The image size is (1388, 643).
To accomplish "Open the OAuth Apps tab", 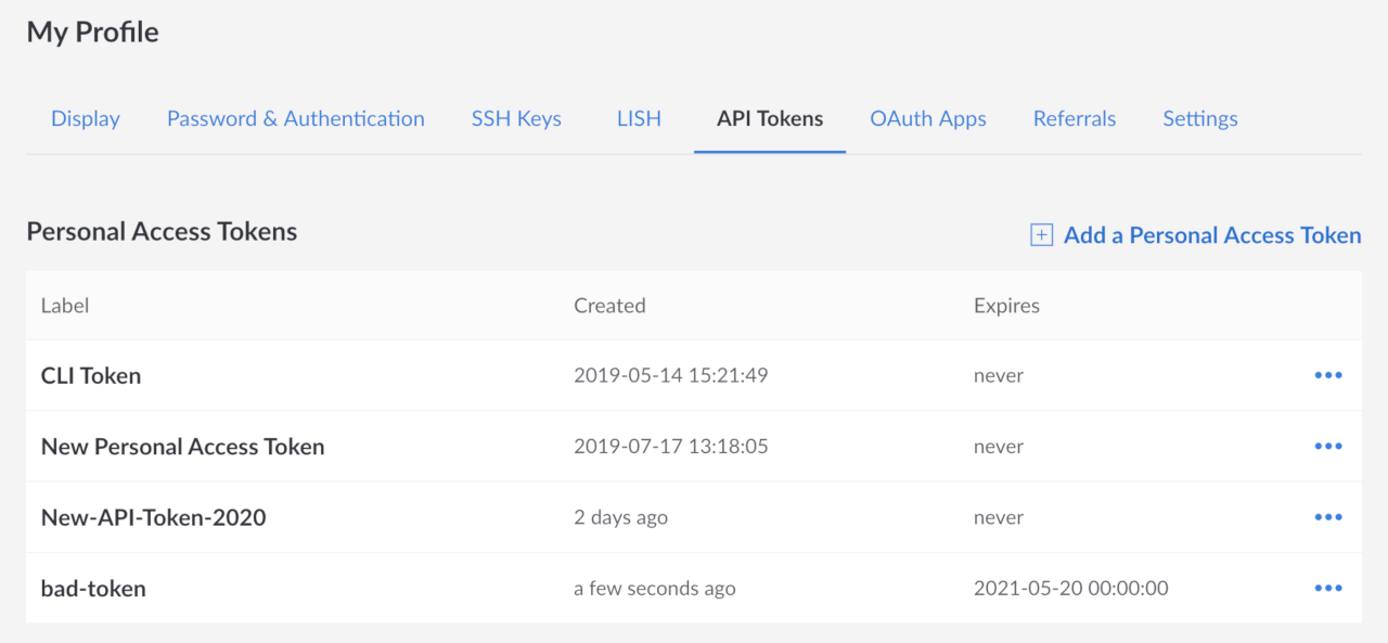I will click(928, 118).
